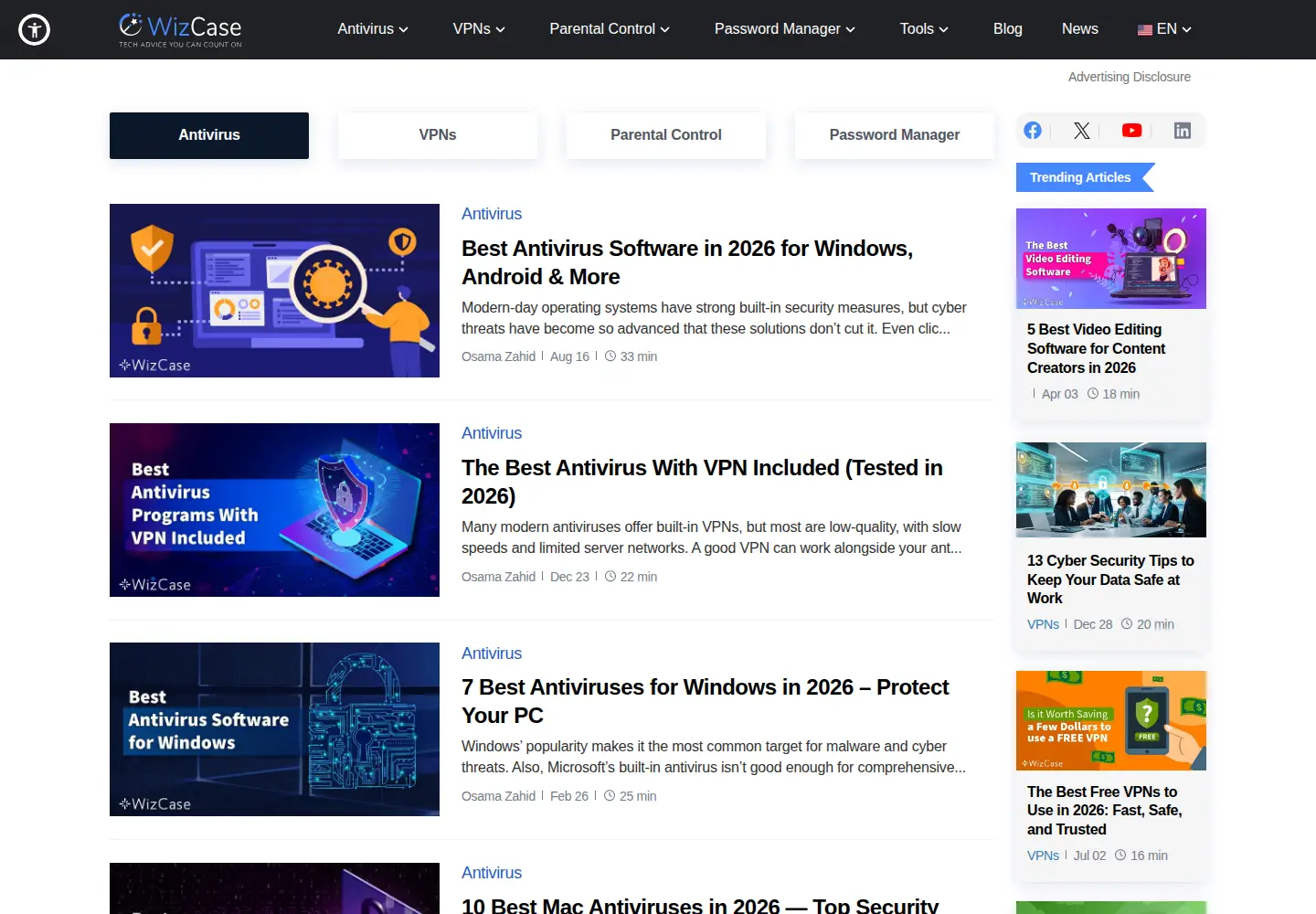Expand the VPNs nav dropdown
1316x914 pixels.
(479, 29)
